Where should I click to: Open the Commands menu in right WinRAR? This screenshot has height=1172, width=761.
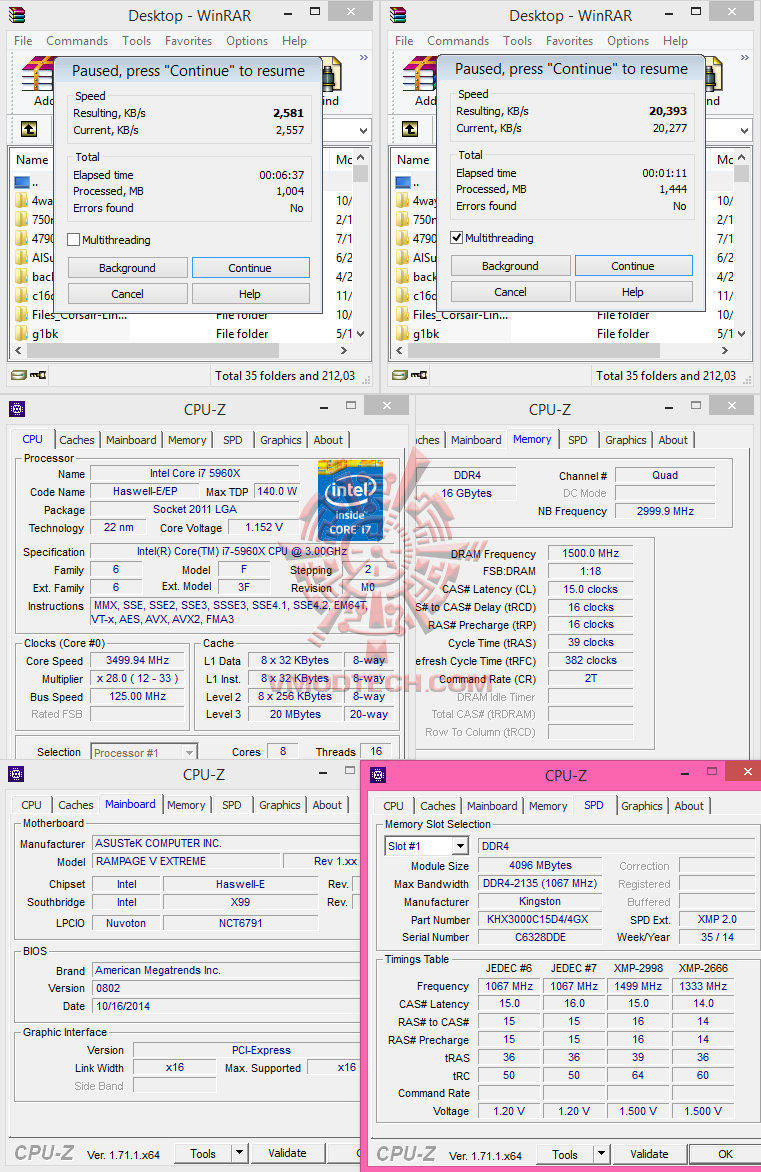458,40
